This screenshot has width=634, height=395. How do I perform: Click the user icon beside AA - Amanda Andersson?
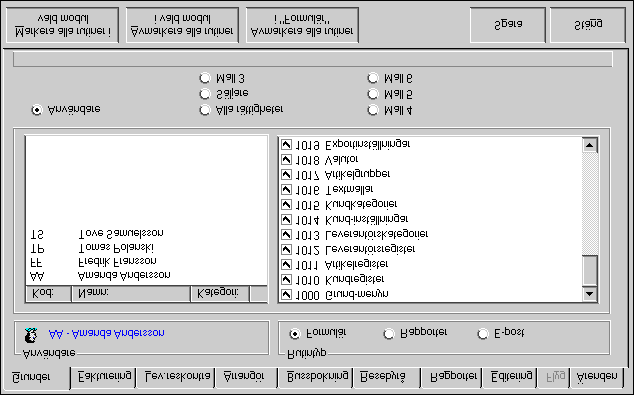point(31,335)
